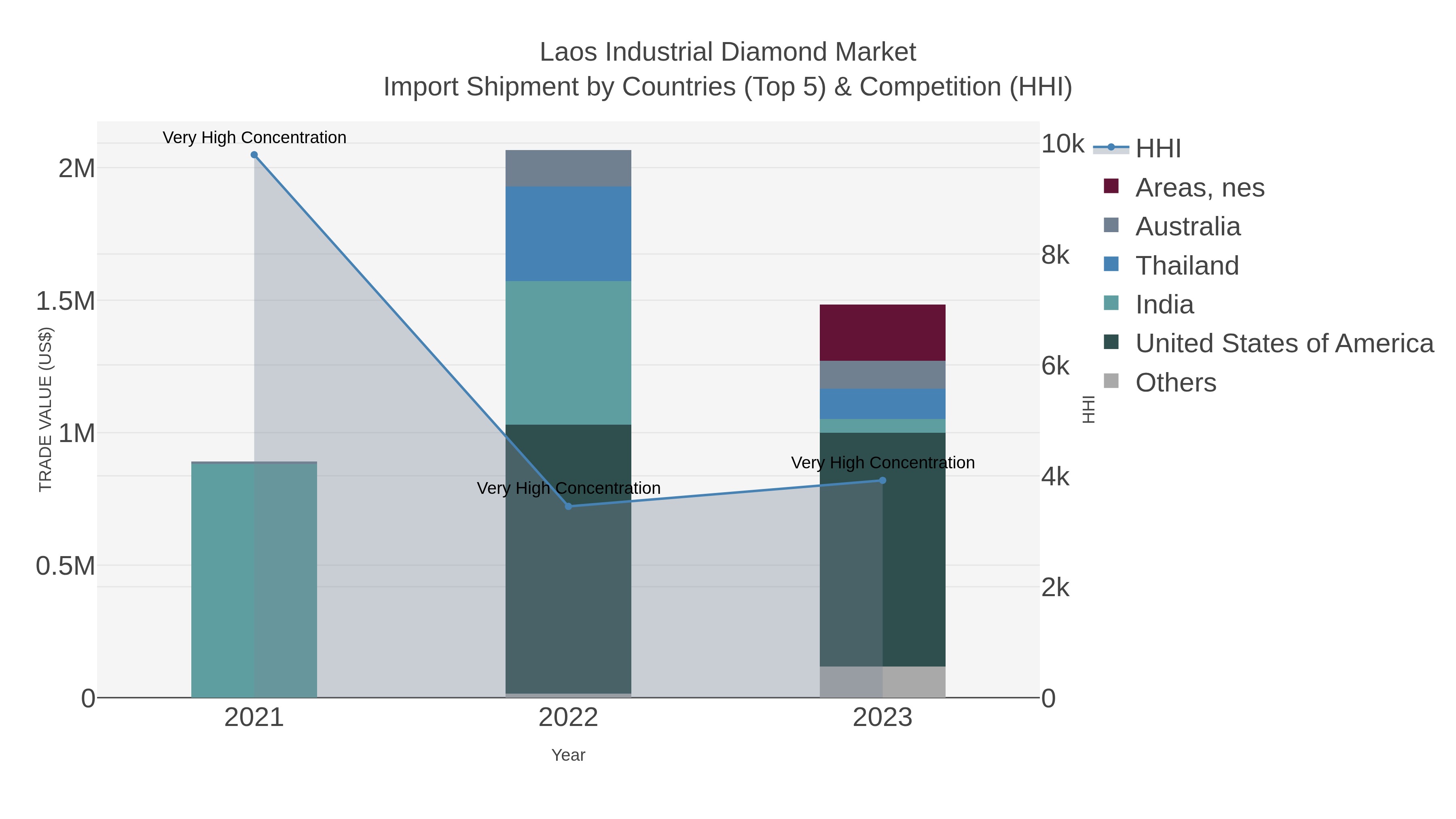Click the blue Thailand legend swatch
This screenshot has height=819, width=1456.
pos(1111,264)
